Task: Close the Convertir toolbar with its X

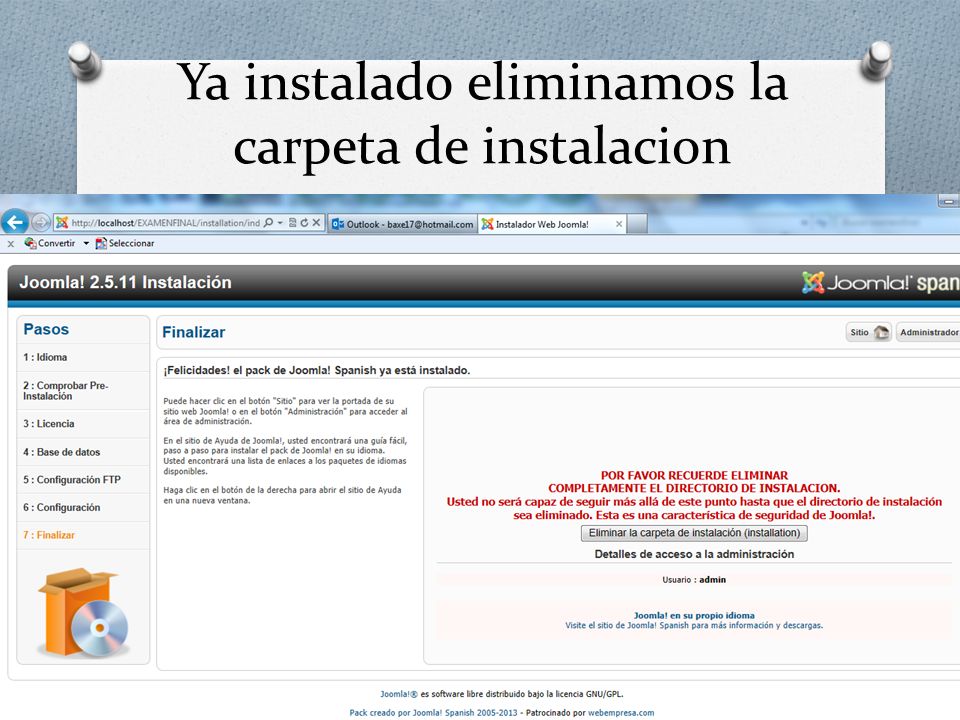Action: (x=10, y=244)
